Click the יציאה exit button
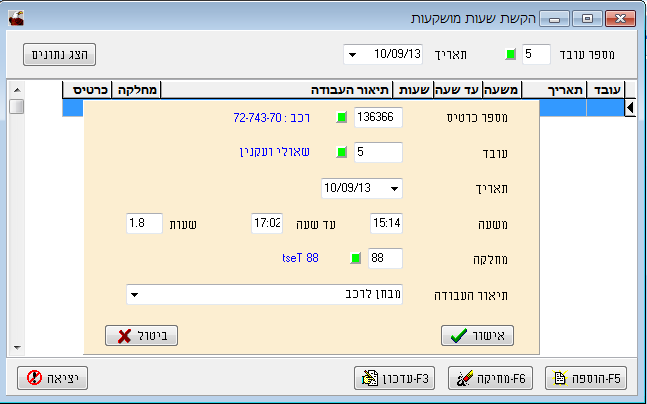This screenshot has width=647, height=404. click(52, 378)
